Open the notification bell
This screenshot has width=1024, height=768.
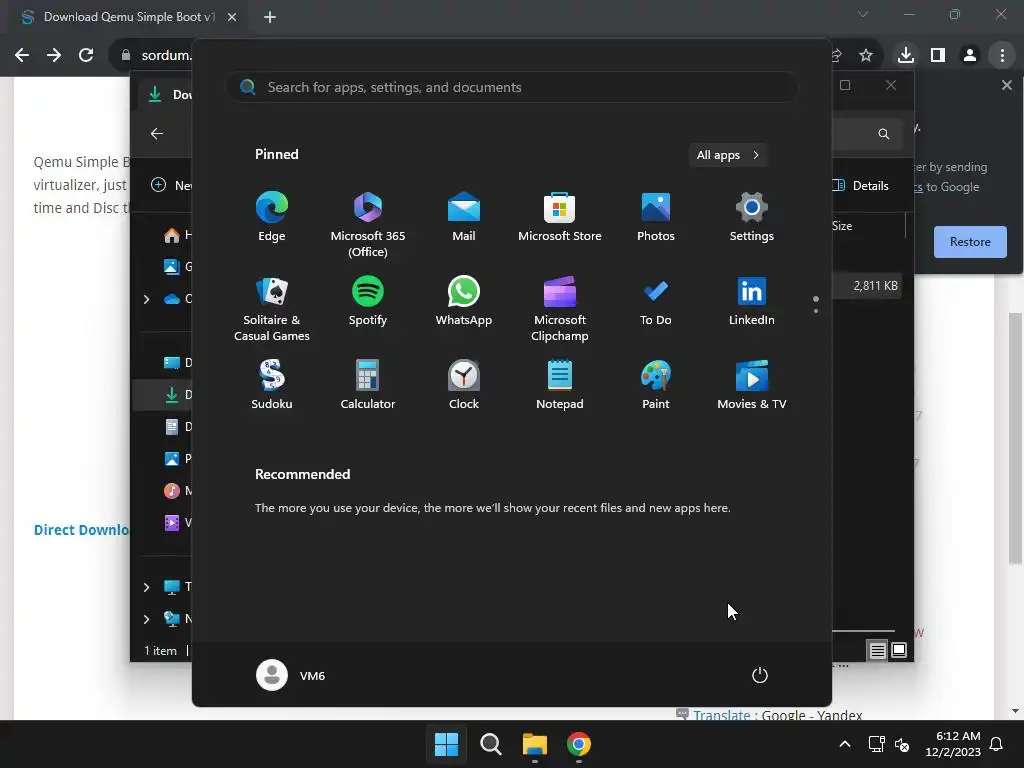(x=997, y=744)
